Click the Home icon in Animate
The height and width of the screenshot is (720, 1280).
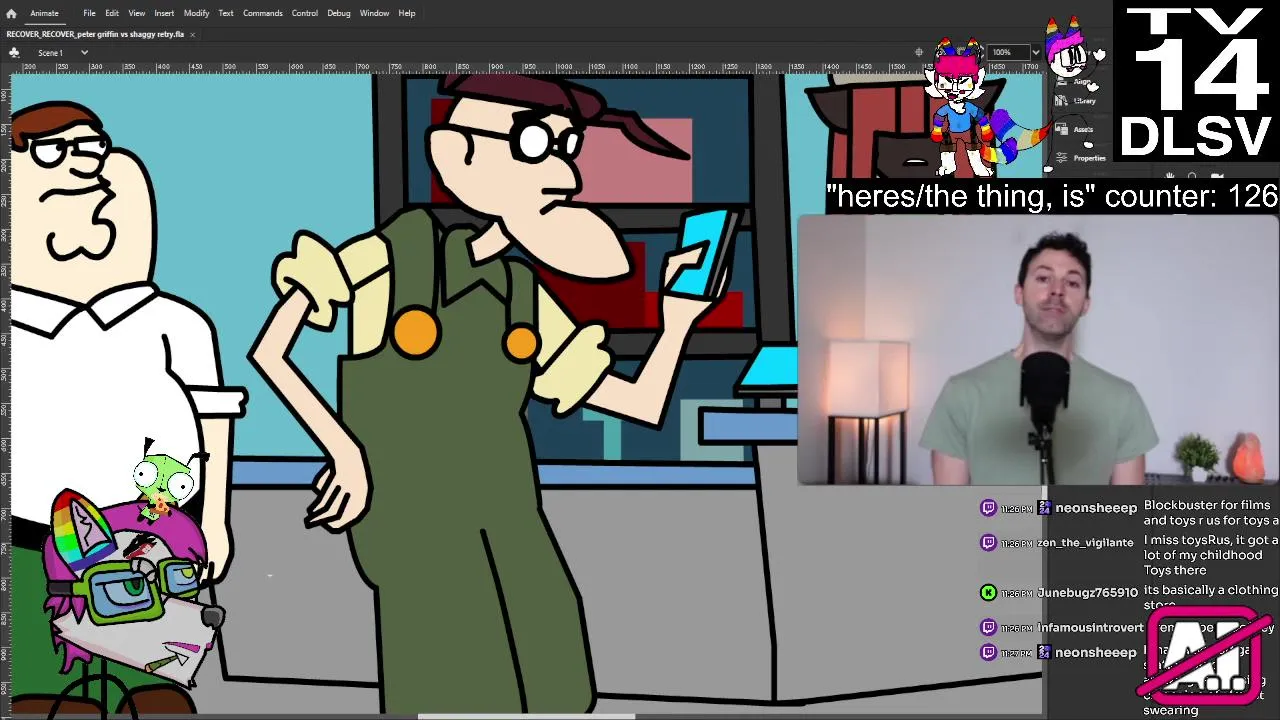[11, 13]
